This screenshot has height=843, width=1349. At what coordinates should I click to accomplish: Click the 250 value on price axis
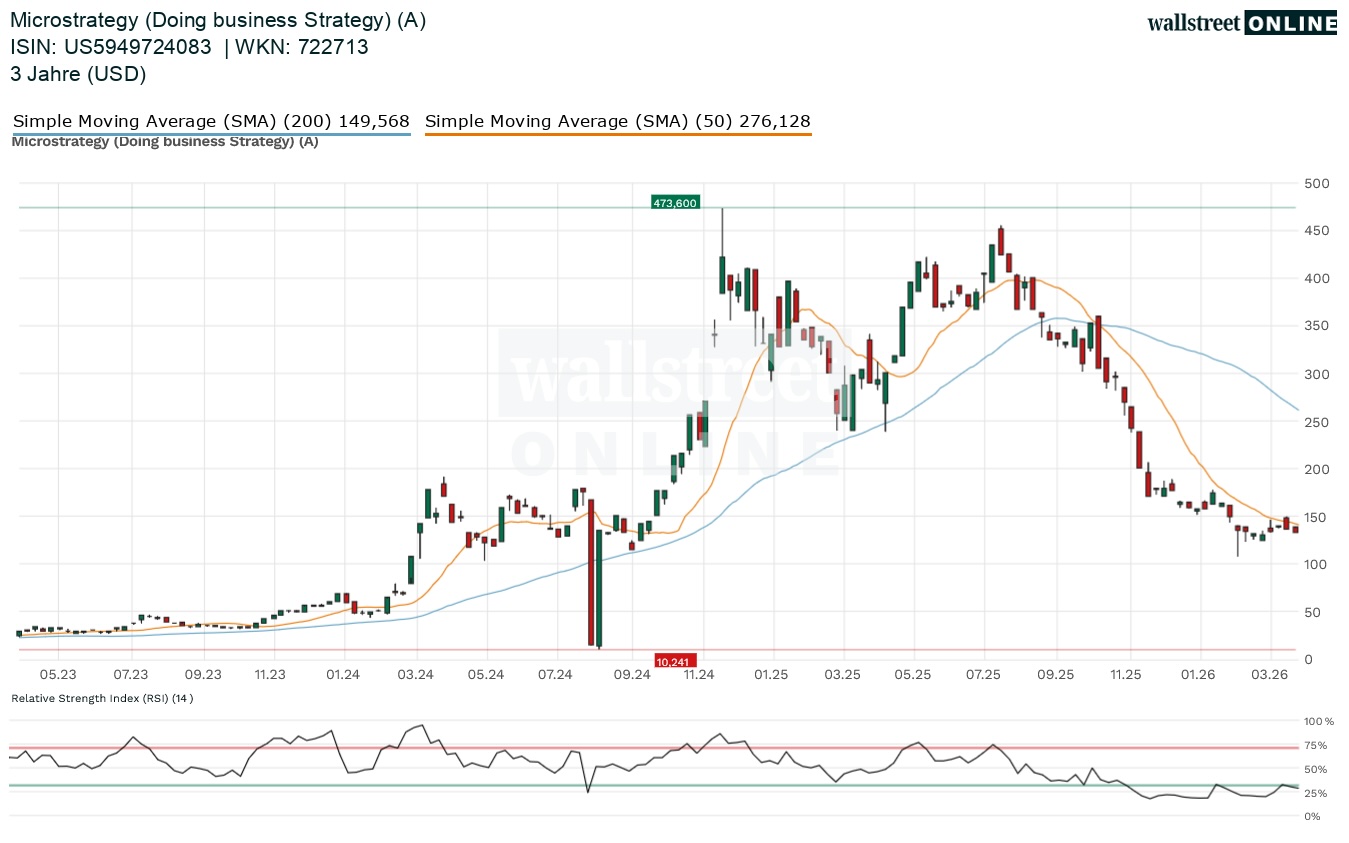1316,422
